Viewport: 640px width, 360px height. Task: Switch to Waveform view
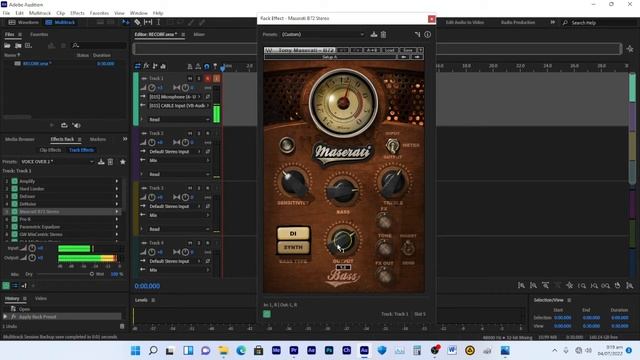pos(24,22)
